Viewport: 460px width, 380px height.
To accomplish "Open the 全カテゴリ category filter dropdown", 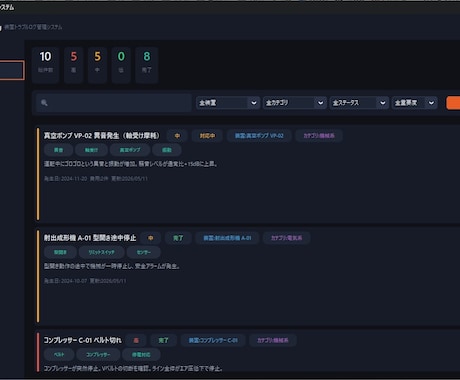I will pyautogui.click(x=295, y=103).
